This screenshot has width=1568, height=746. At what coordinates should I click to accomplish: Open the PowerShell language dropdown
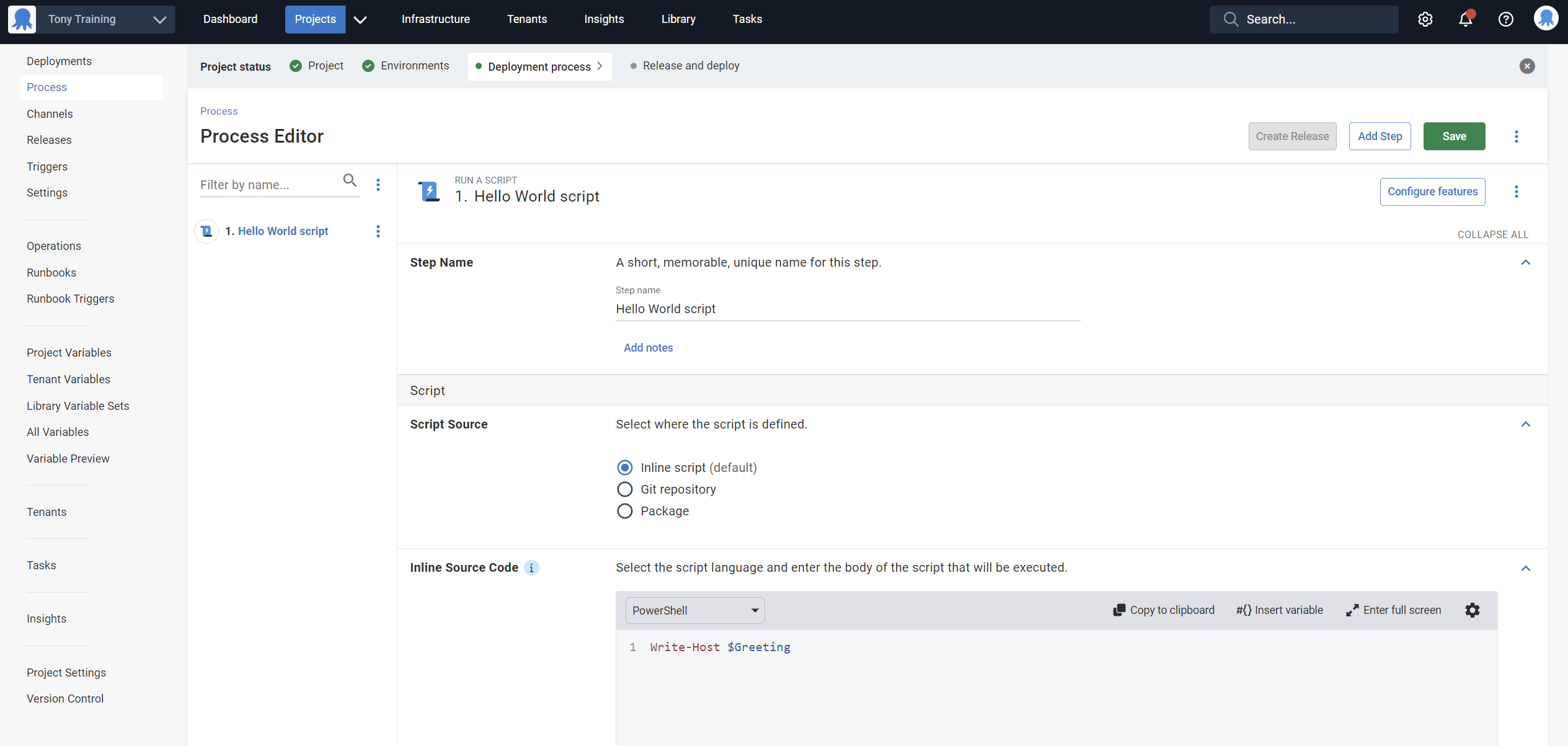pyautogui.click(x=694, y=610)
